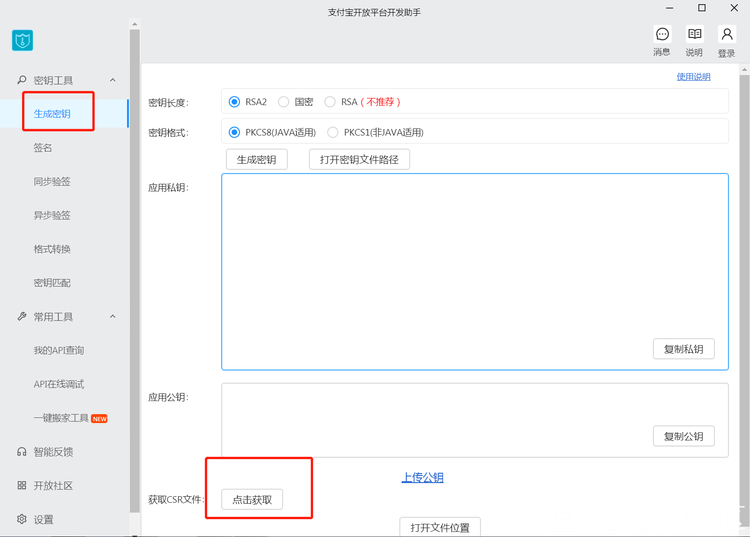This screenshot has height=537, width=750.
Task: Open the 签名 menu item
Action: pyautogui.click(x=43, y=148)
